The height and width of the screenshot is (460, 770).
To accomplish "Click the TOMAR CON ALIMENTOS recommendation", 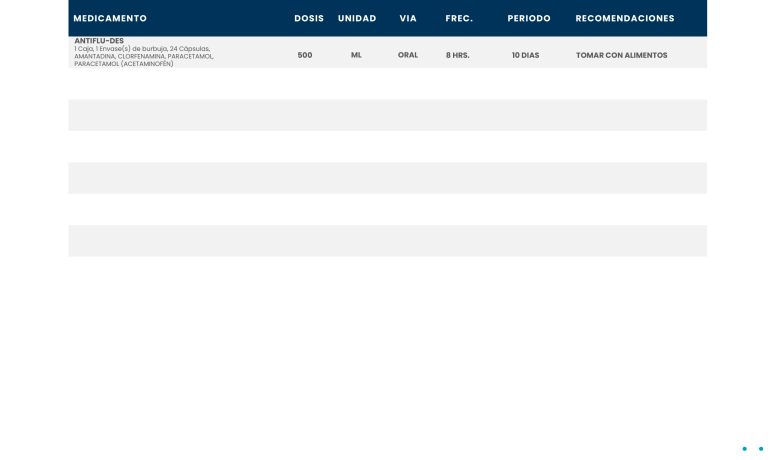I will 621,55.
